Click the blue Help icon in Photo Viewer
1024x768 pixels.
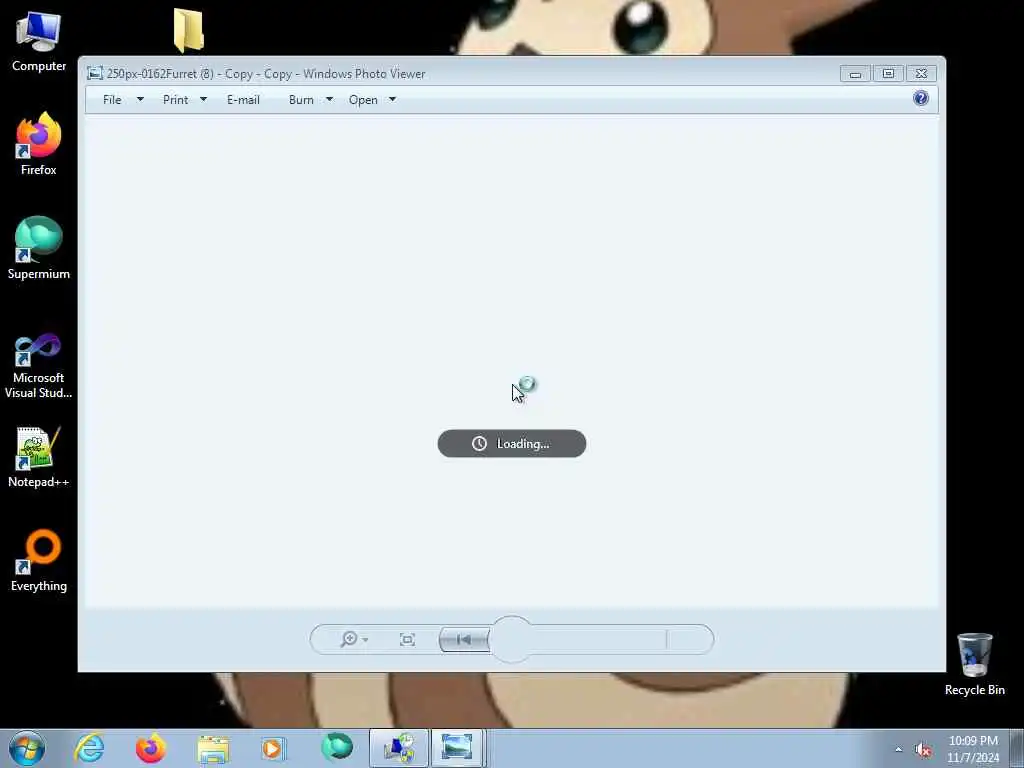[x=921, y=98]
